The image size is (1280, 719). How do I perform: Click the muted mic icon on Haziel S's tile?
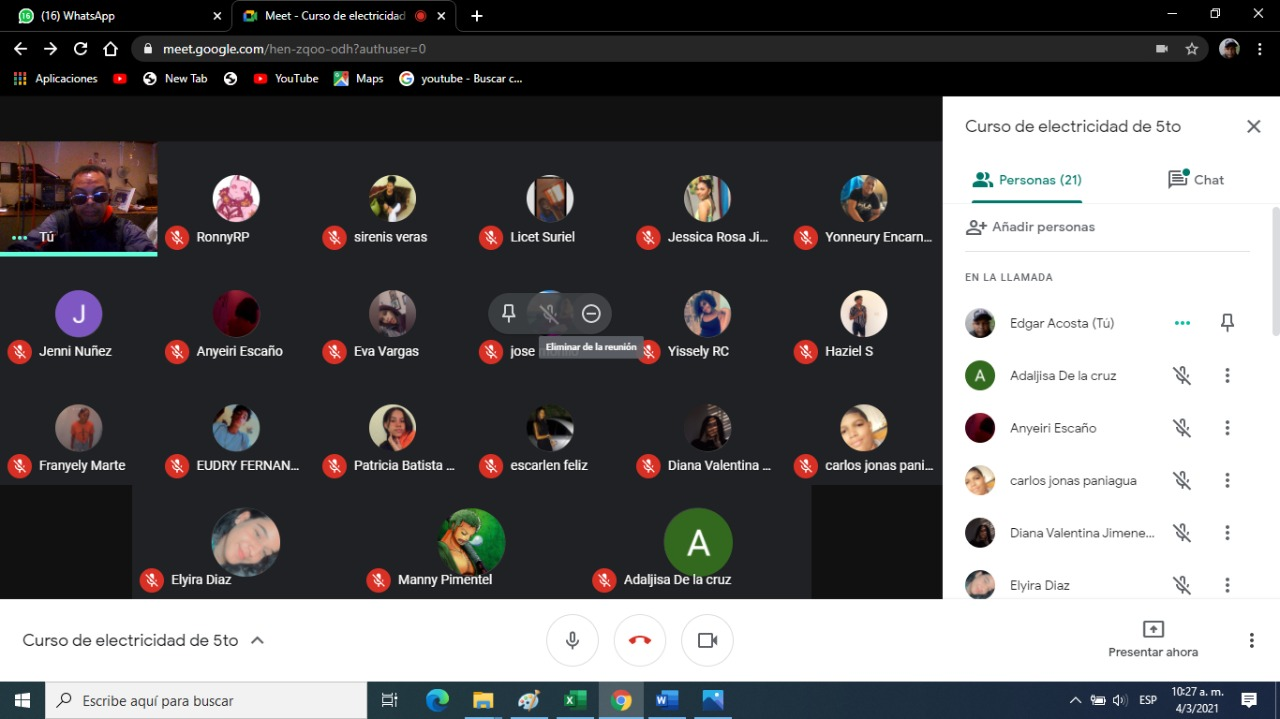805,351
